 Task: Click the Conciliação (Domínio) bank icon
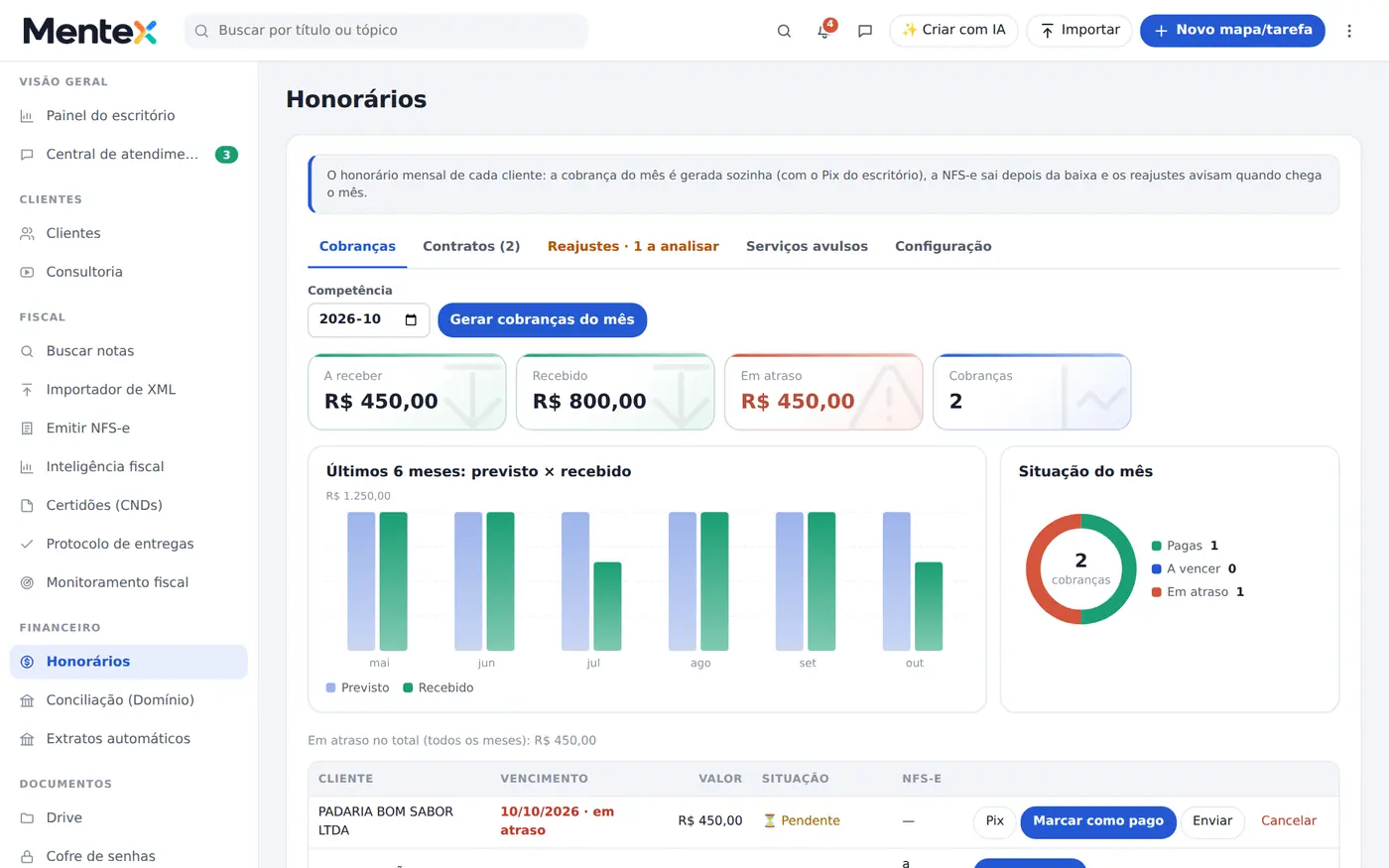click(27, 700)
